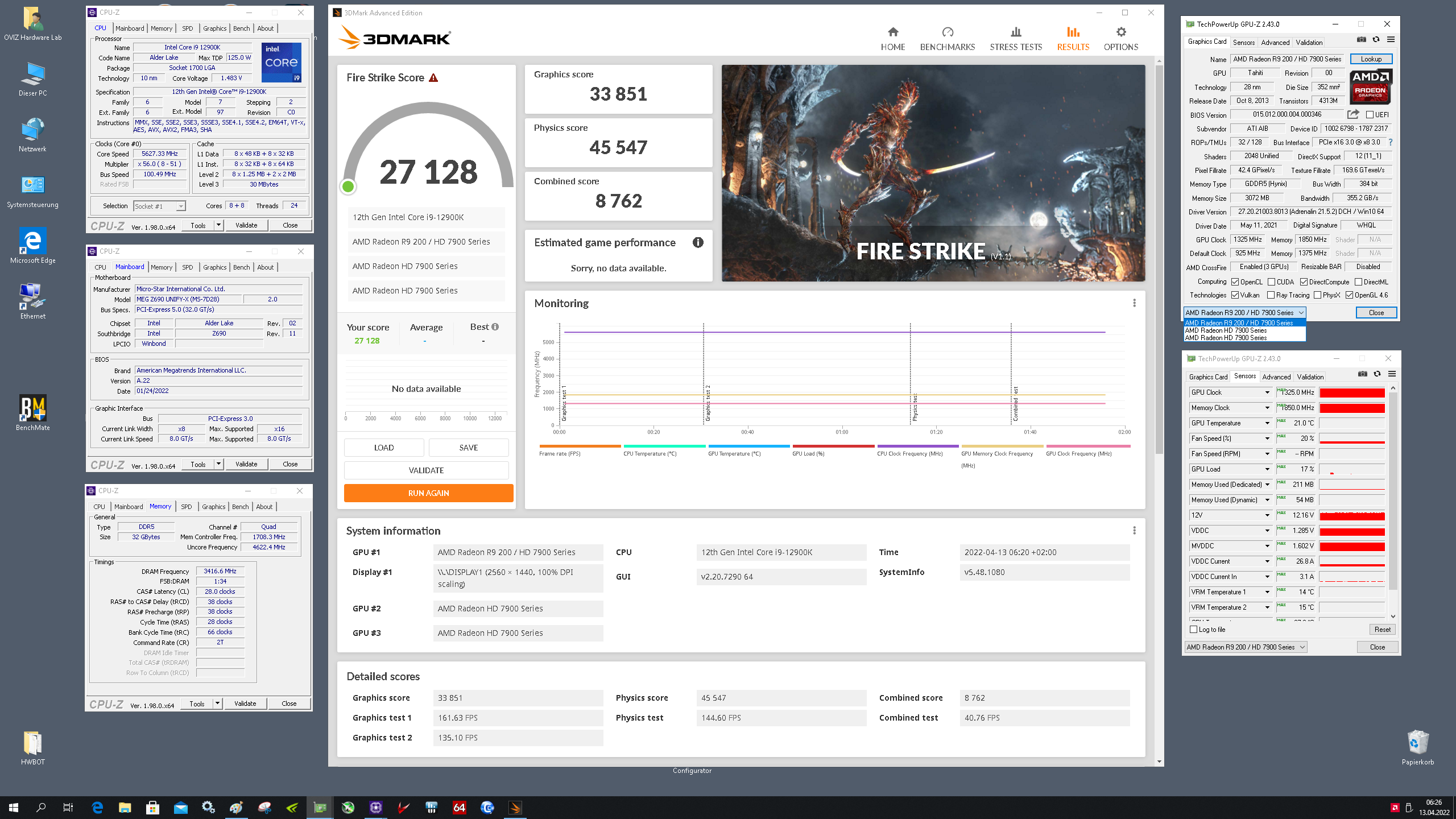Switch to SPD tab in top CPU-Z window
Image resolution: width=1456 pixels, height=819 pixels.
click(188, 28)
